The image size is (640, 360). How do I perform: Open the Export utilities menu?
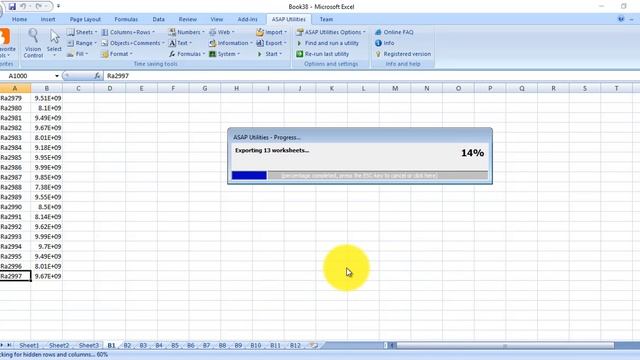click(271, 43)
